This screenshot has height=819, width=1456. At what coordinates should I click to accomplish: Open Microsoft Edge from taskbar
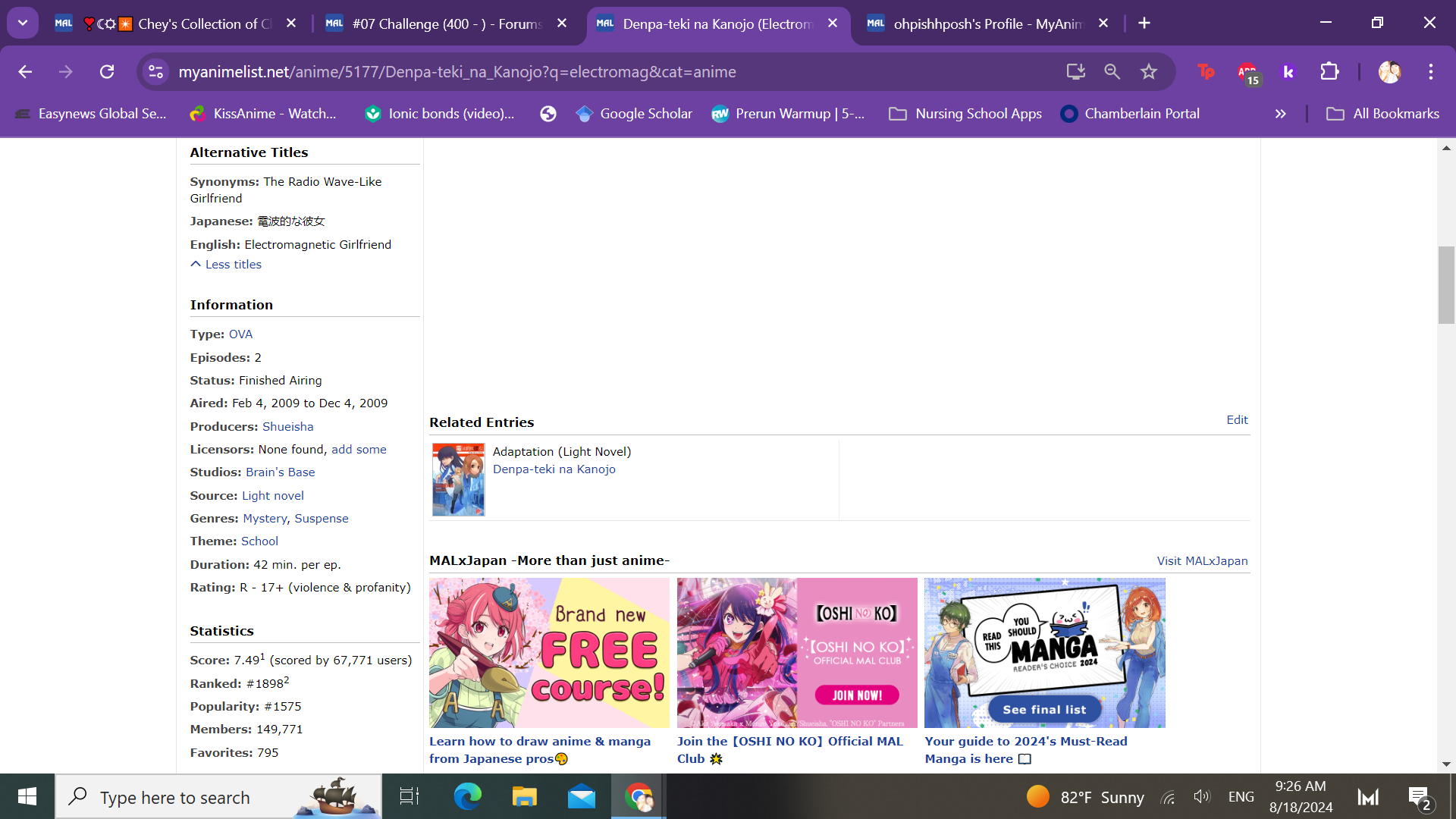point(467,797)
